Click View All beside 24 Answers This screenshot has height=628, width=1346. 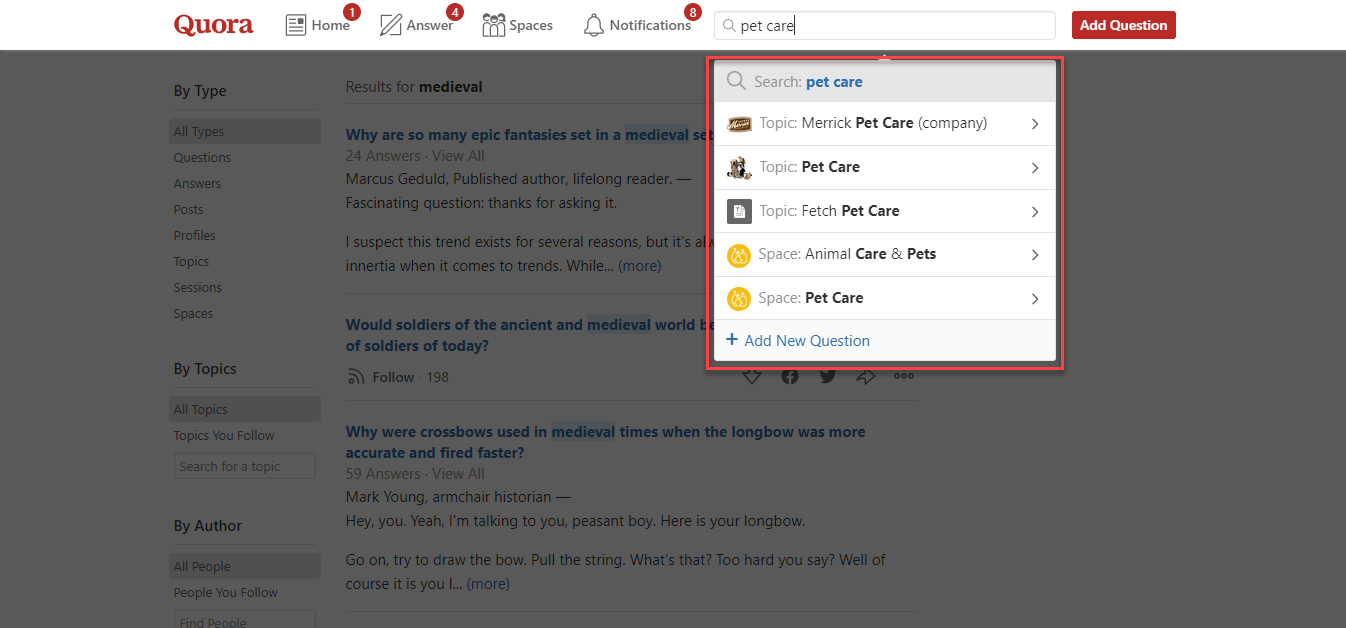458,155
